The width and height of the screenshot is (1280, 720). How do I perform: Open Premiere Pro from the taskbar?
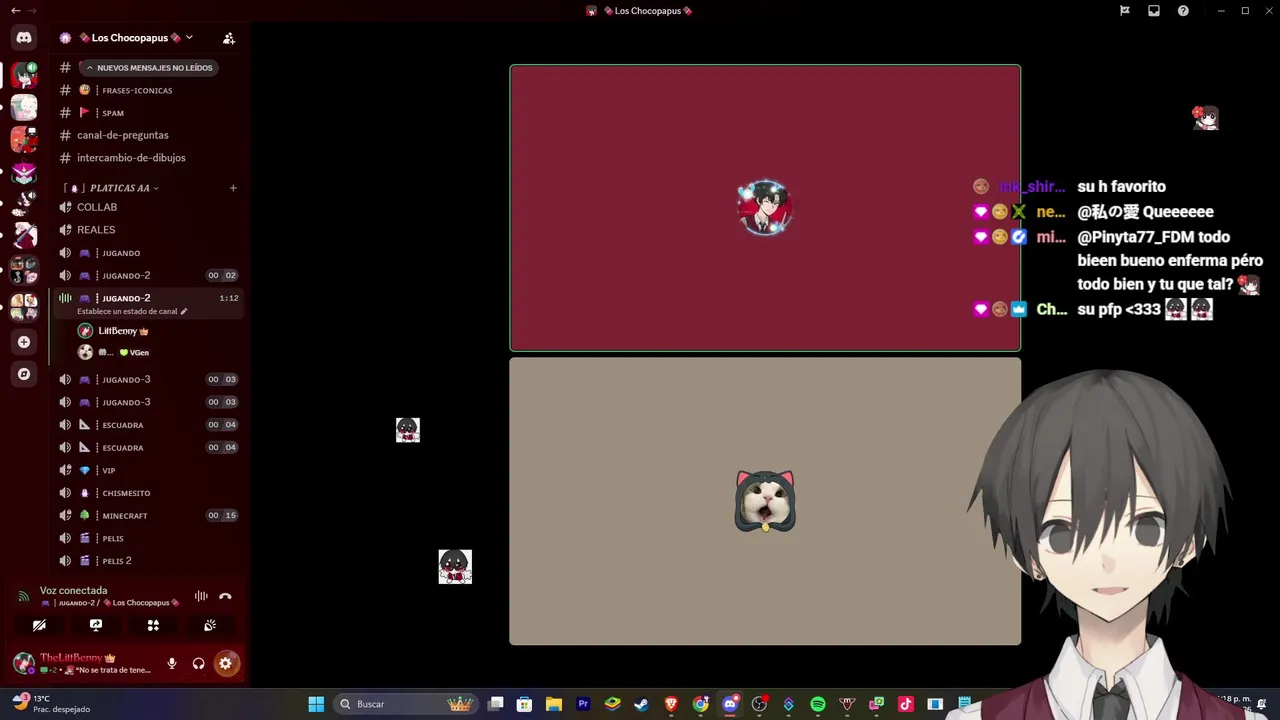click(583, 704)
